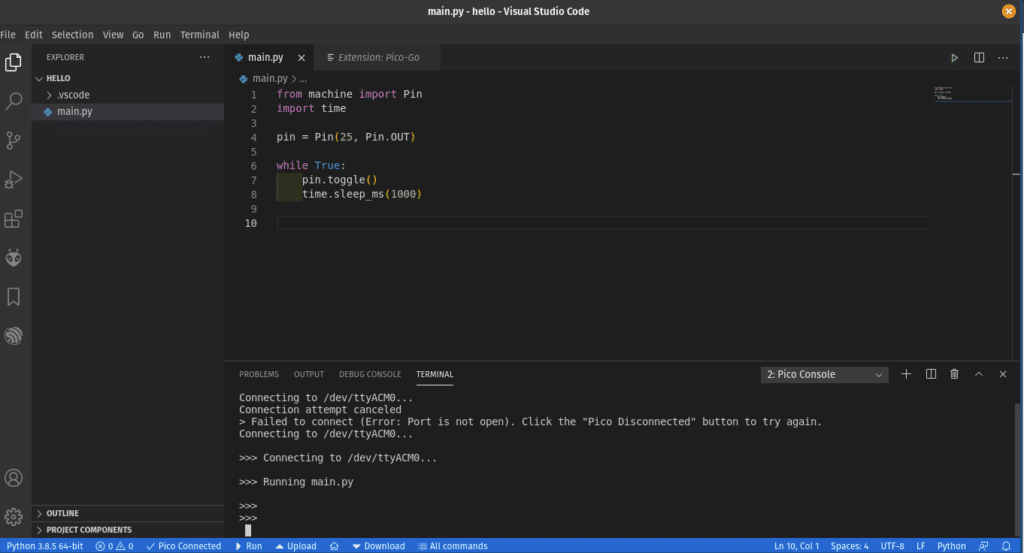The width and height of the screenshot is (1024, 553).
Task: Click All commands in status bar
Action: click(x=452, y=546)
